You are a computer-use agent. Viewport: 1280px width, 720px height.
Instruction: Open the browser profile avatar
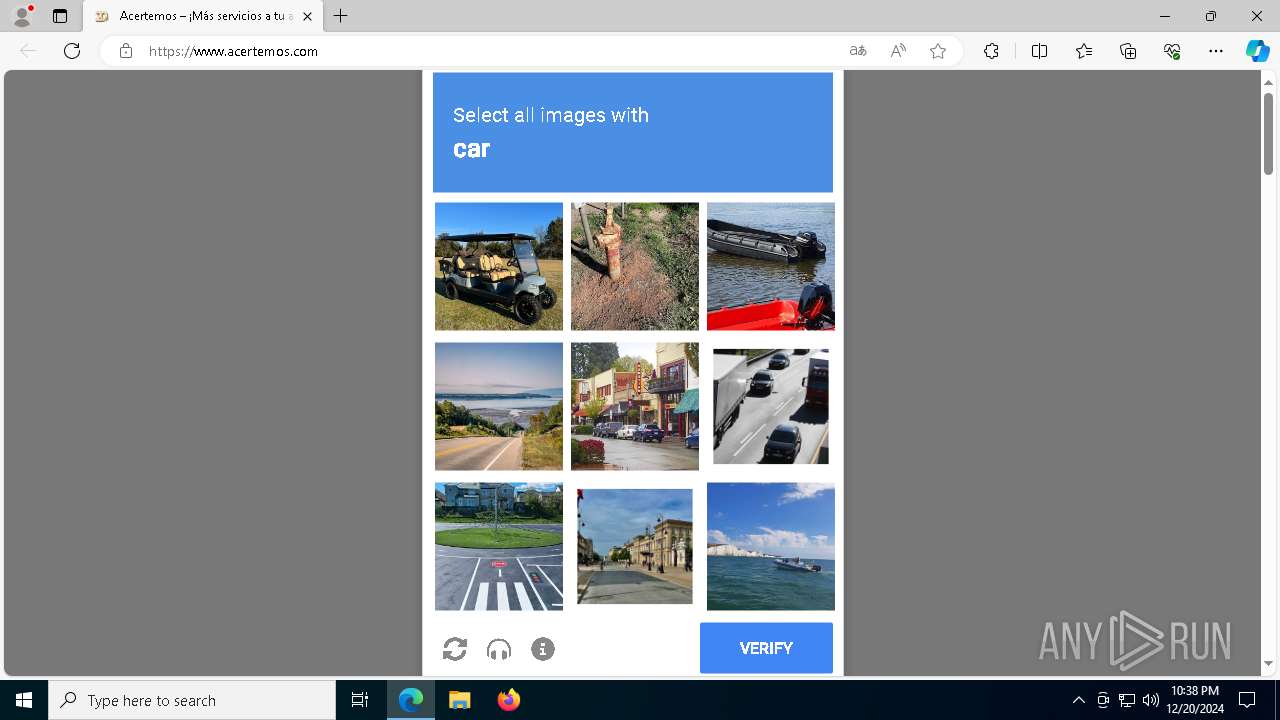pyautogui.click(x=22, y=16)
